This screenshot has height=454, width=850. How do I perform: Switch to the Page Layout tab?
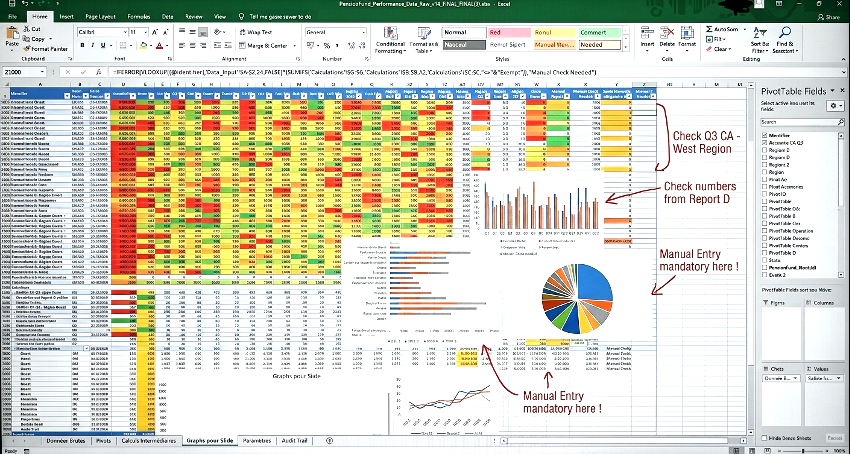coord(100,17)
